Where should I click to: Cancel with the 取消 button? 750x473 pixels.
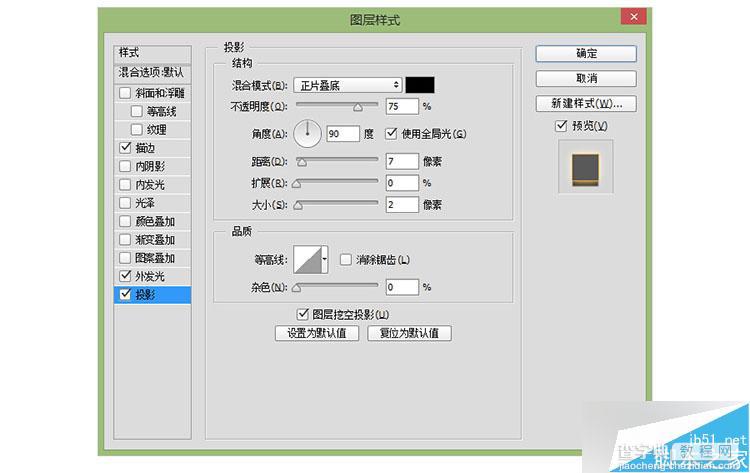tap(586, 78)
